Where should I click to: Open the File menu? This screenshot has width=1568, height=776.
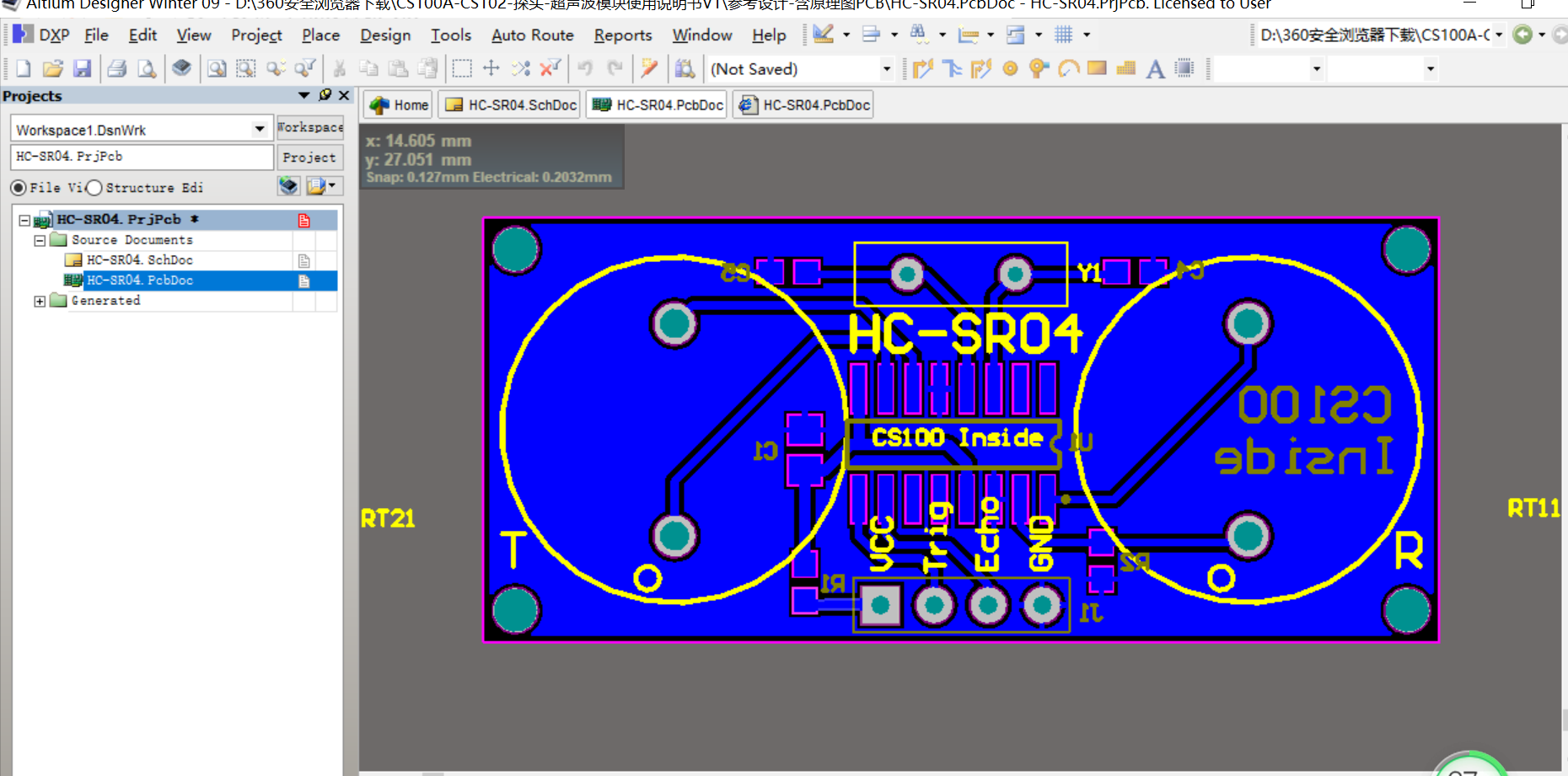(96, 35)
